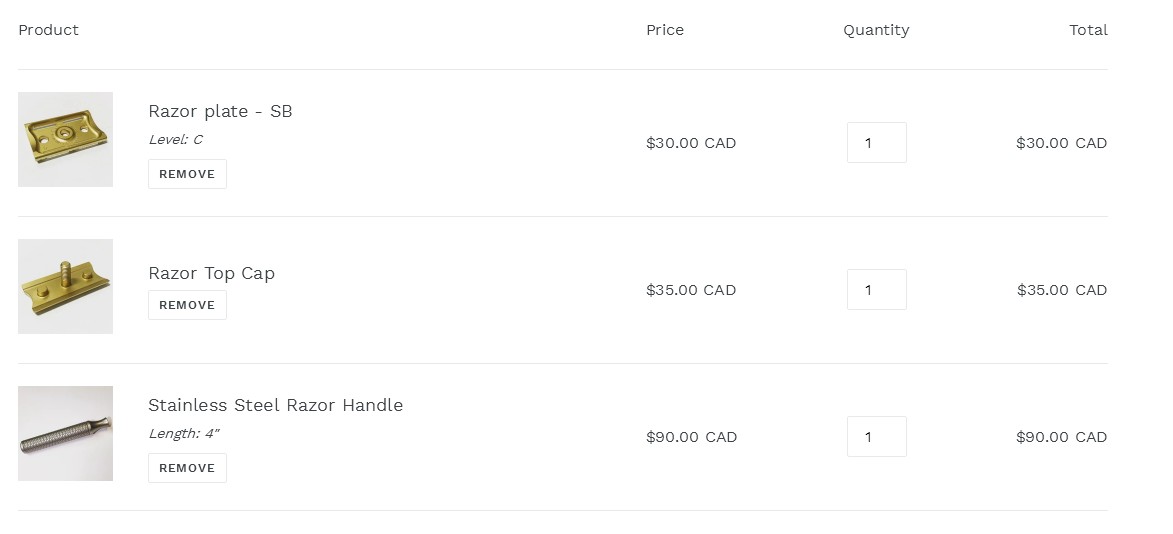Click the Razor Top Cap thumbnail
Image resolution: width=1173 pixels, height=534 pixels.
pyautogui.click(x=65, y=286)
